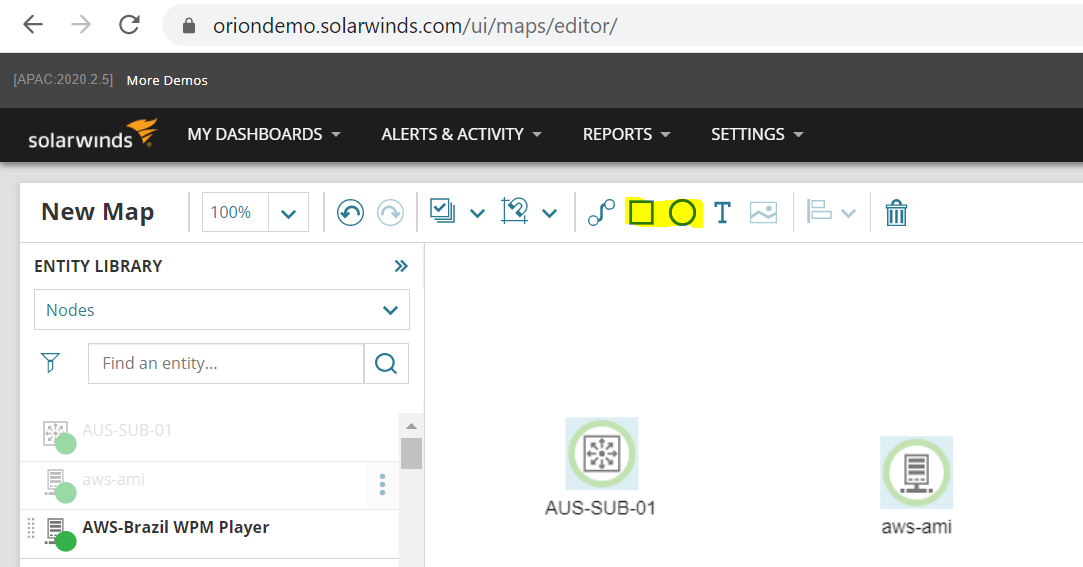Redo the map change
Image resolution: width=1083 pixels, height=567 pixels.
(x=390, y=213)
